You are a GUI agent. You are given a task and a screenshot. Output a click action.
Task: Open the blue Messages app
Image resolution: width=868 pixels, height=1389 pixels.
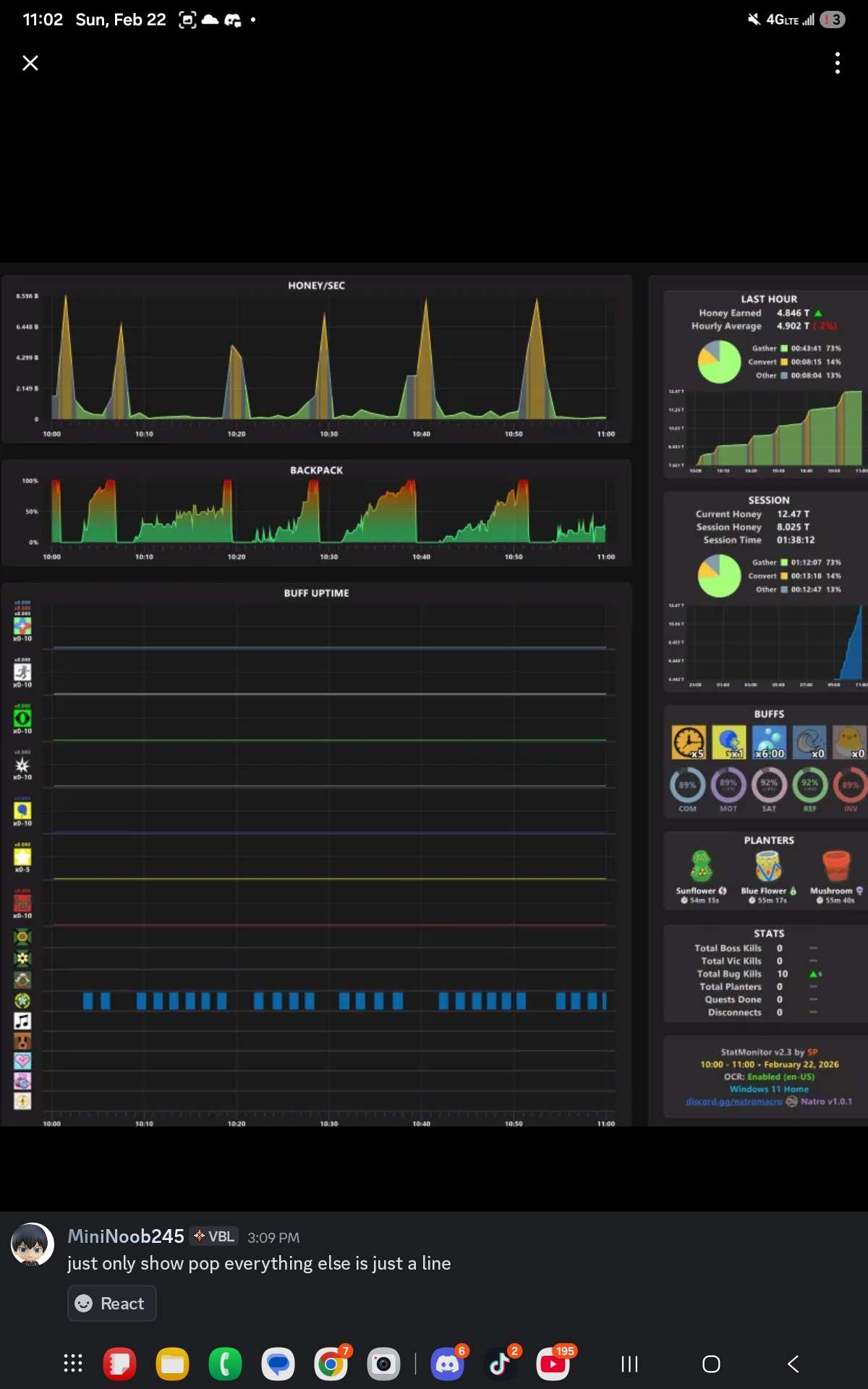[278, 1364]
